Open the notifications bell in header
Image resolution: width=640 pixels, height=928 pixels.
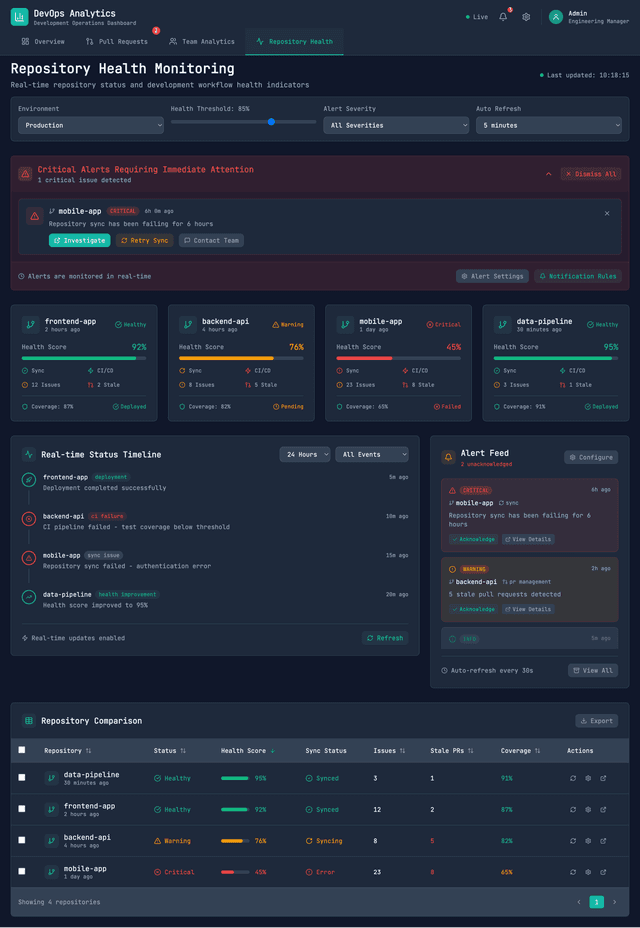[503, 17]
